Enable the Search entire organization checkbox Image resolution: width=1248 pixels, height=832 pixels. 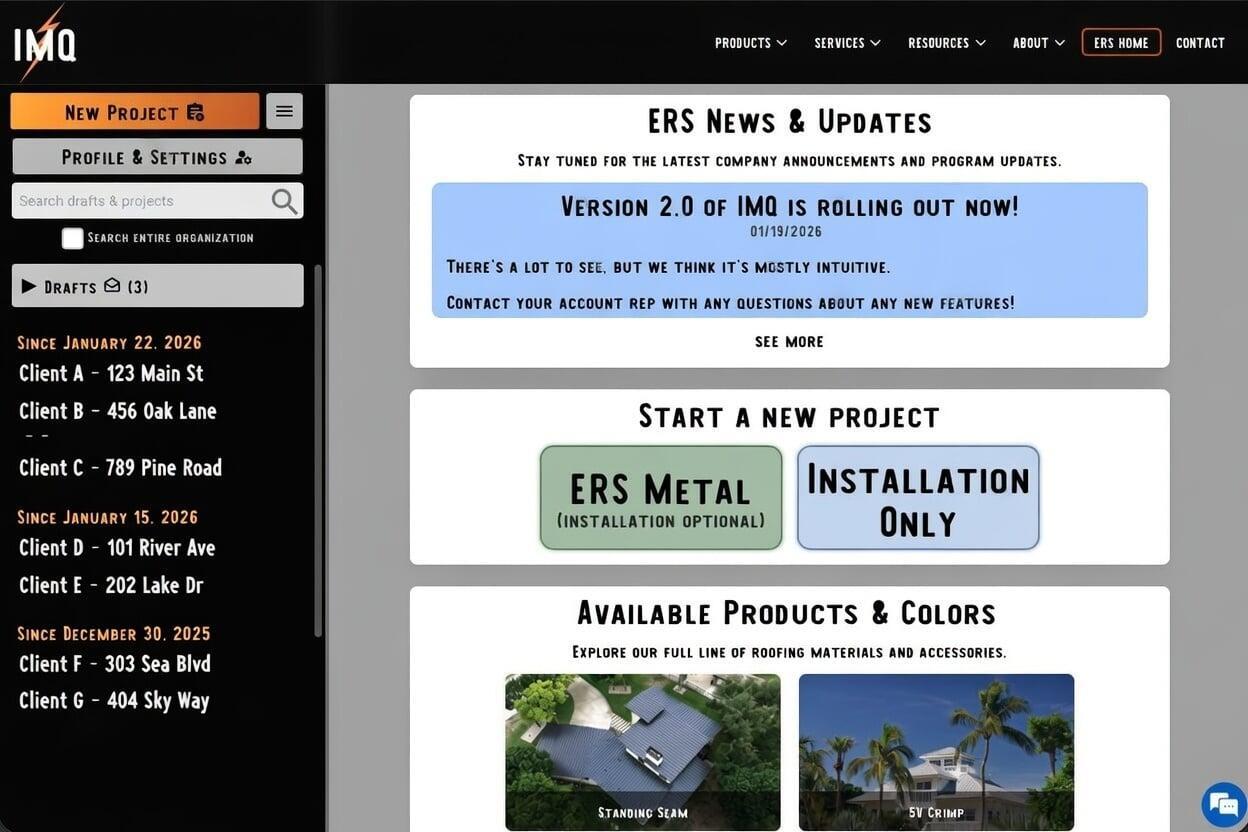pos(72,237)
